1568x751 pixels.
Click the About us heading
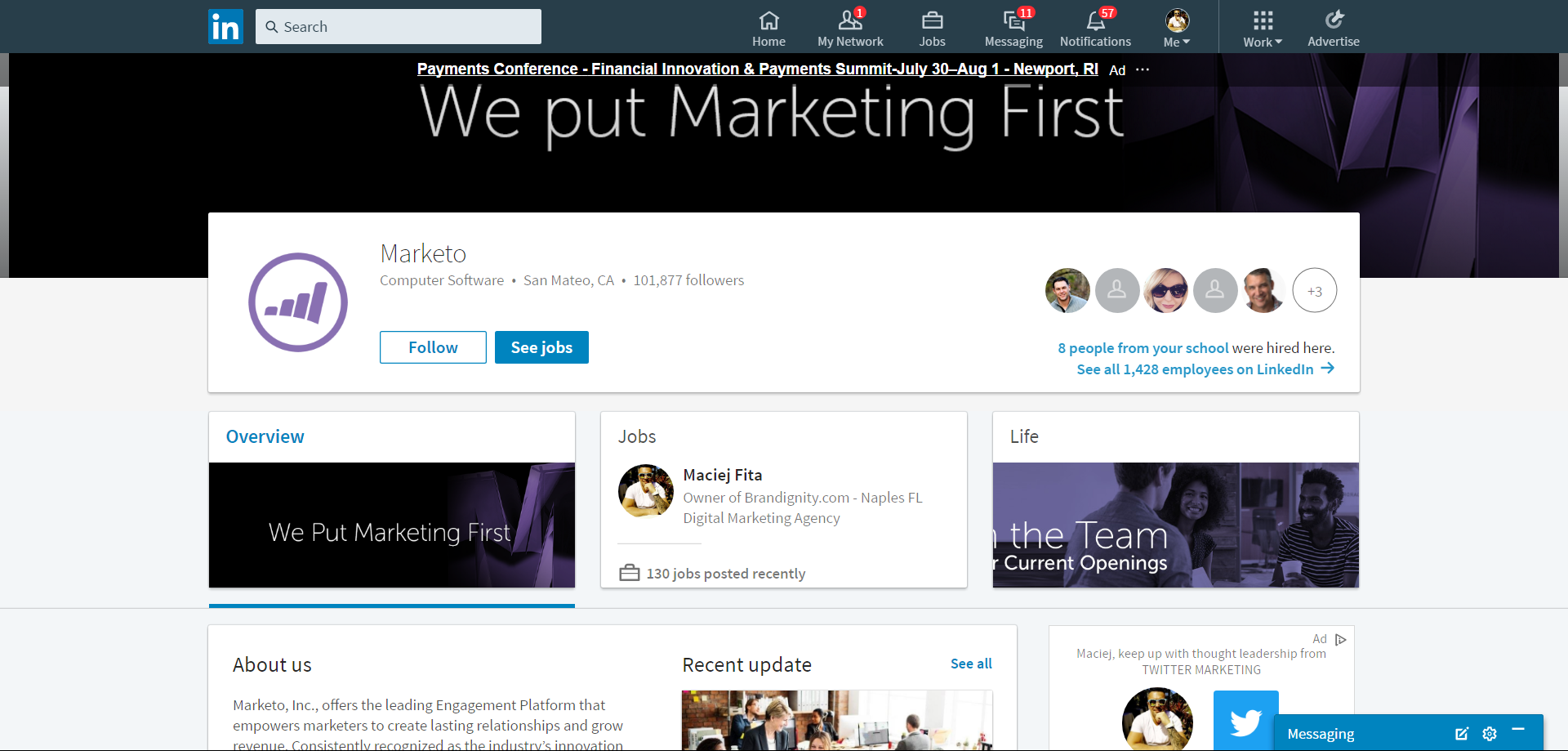[x=272, y=665]
